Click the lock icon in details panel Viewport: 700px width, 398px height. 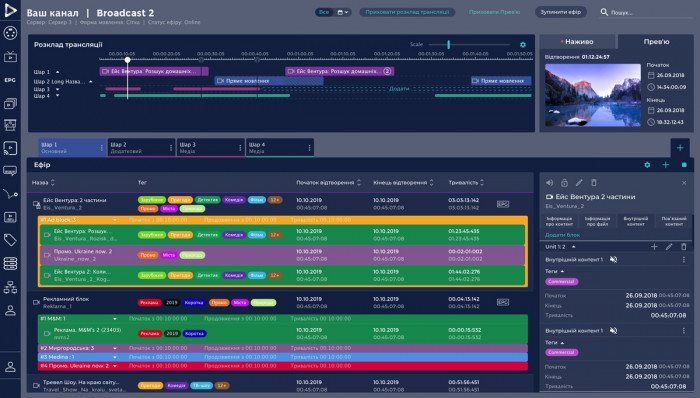(x=564, y=182)
